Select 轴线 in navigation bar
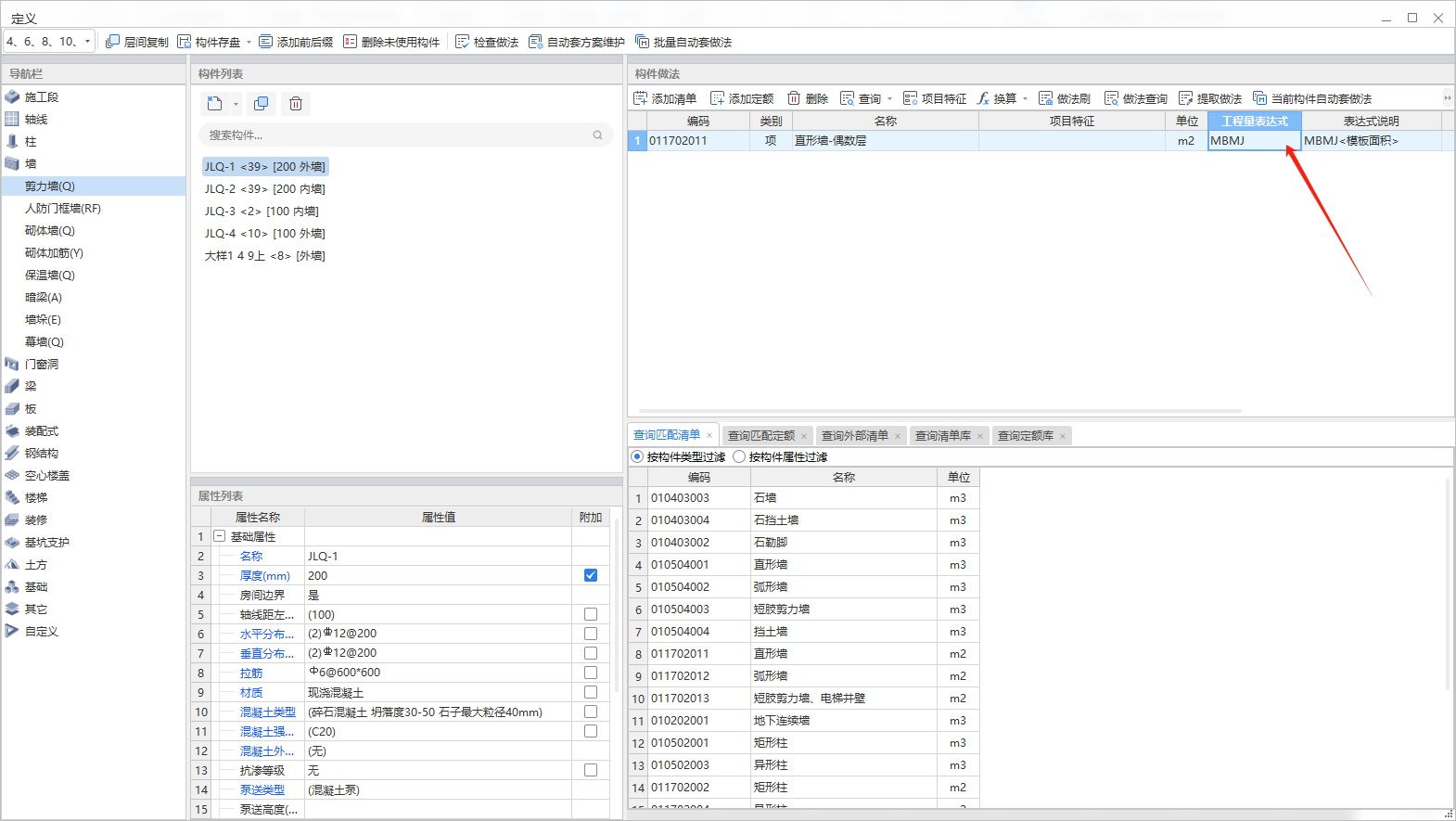 tap(36, 119)
